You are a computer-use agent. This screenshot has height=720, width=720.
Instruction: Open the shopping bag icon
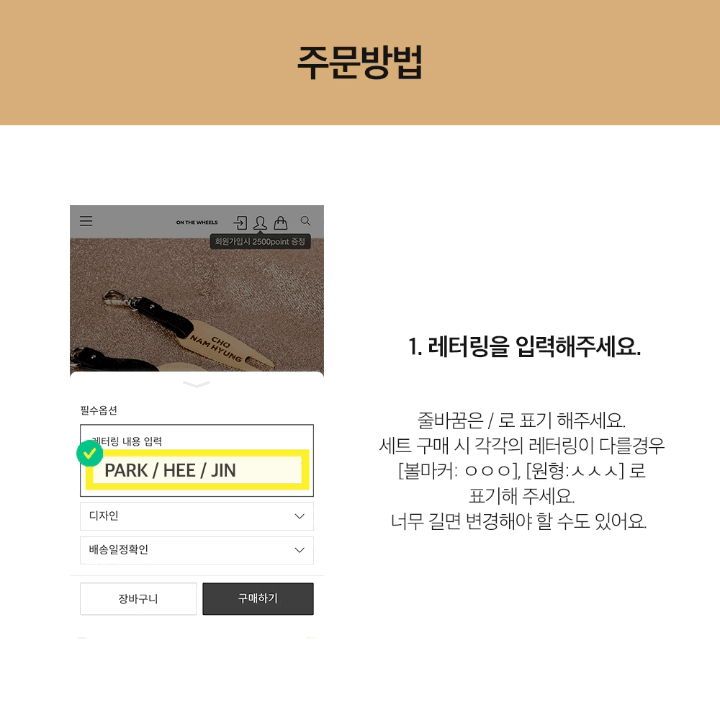[x=281, y=223]
